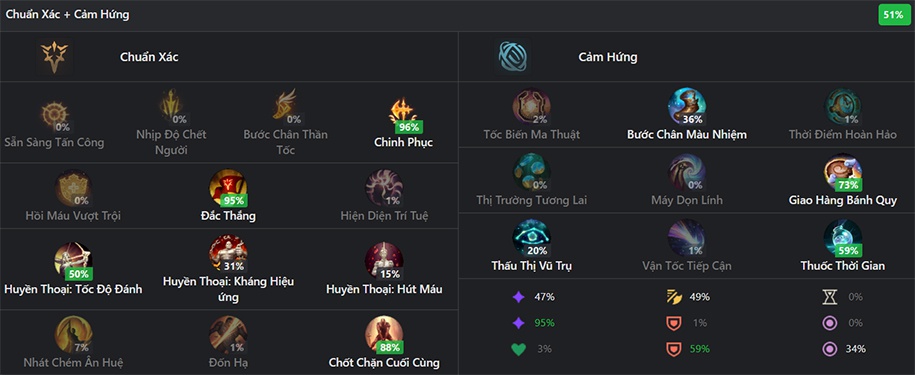This screenshot has height=375, width=915.
Task: Click the Cảm Hứng tree emblem
Action: (x=513, y=57)
